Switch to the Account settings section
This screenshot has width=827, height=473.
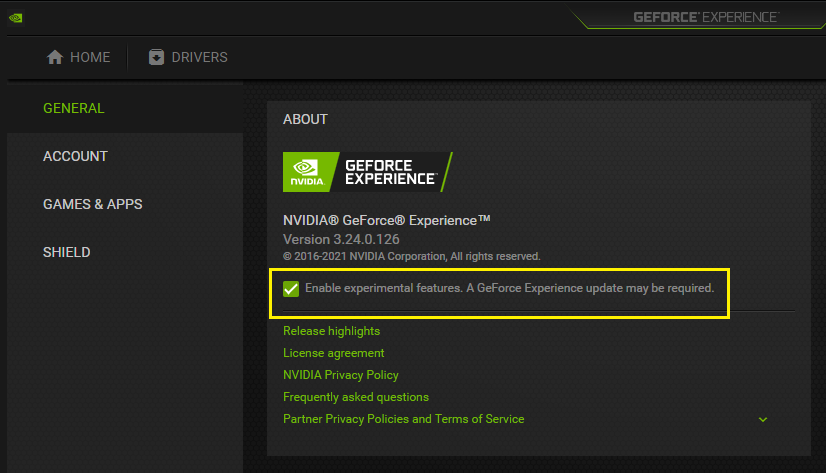point(75,156)
